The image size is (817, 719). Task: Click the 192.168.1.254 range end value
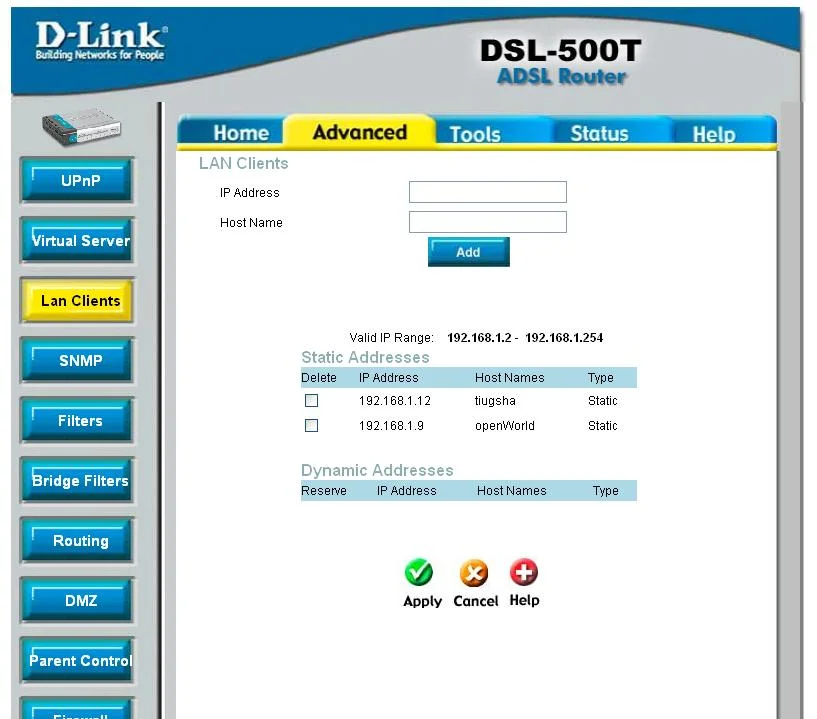564,338
